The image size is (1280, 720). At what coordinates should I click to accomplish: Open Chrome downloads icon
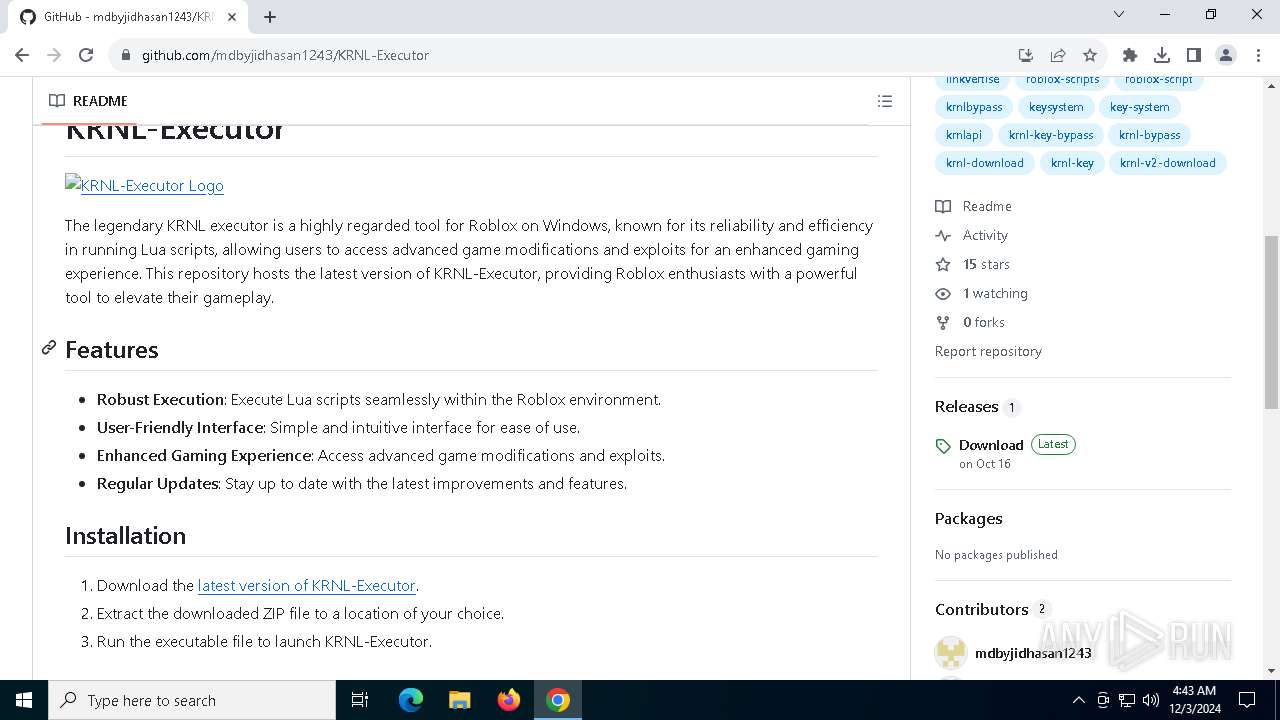1162,55
